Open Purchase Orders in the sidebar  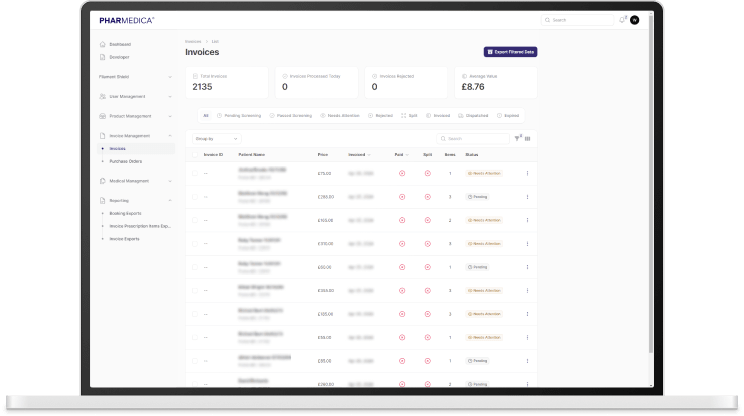coord(126,161)
